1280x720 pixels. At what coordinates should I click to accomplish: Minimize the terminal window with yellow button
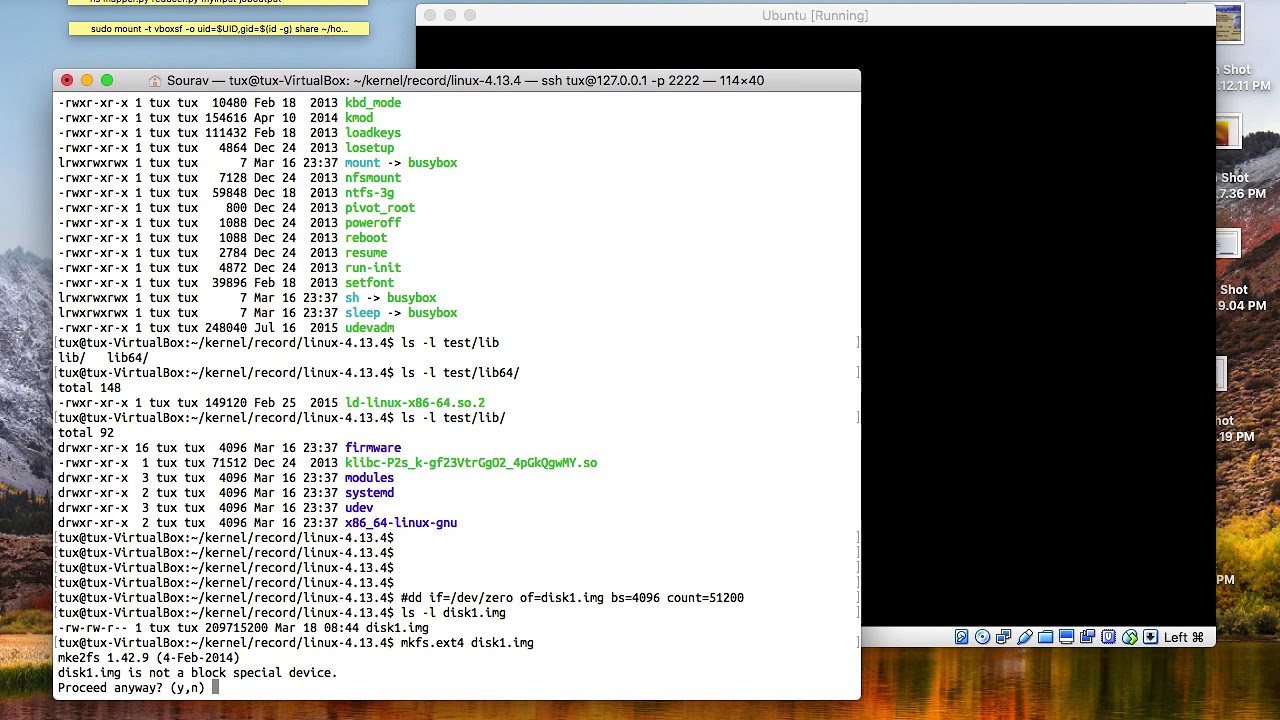pos(87,80)
